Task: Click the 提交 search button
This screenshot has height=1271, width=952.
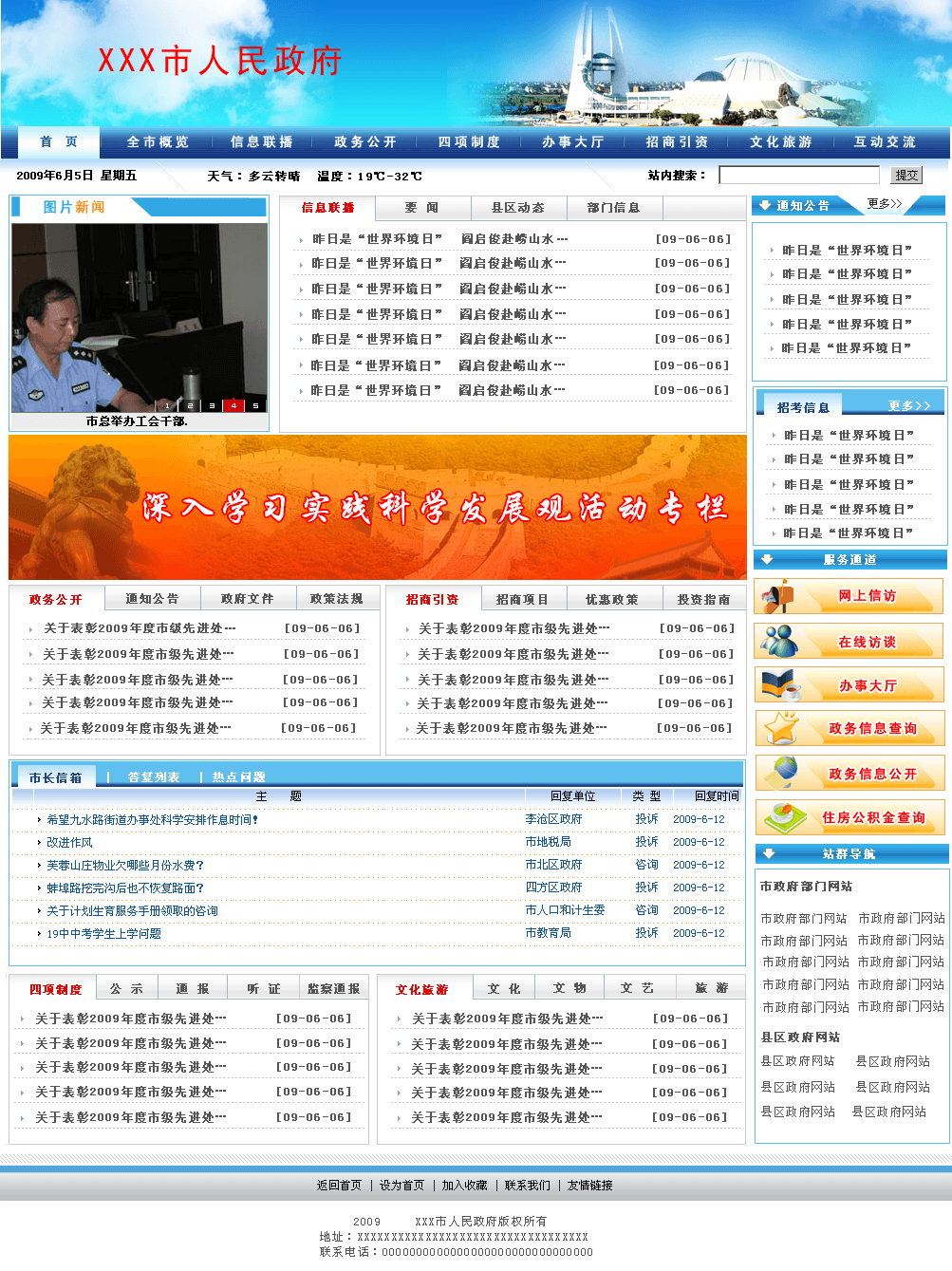Action: 906,175
